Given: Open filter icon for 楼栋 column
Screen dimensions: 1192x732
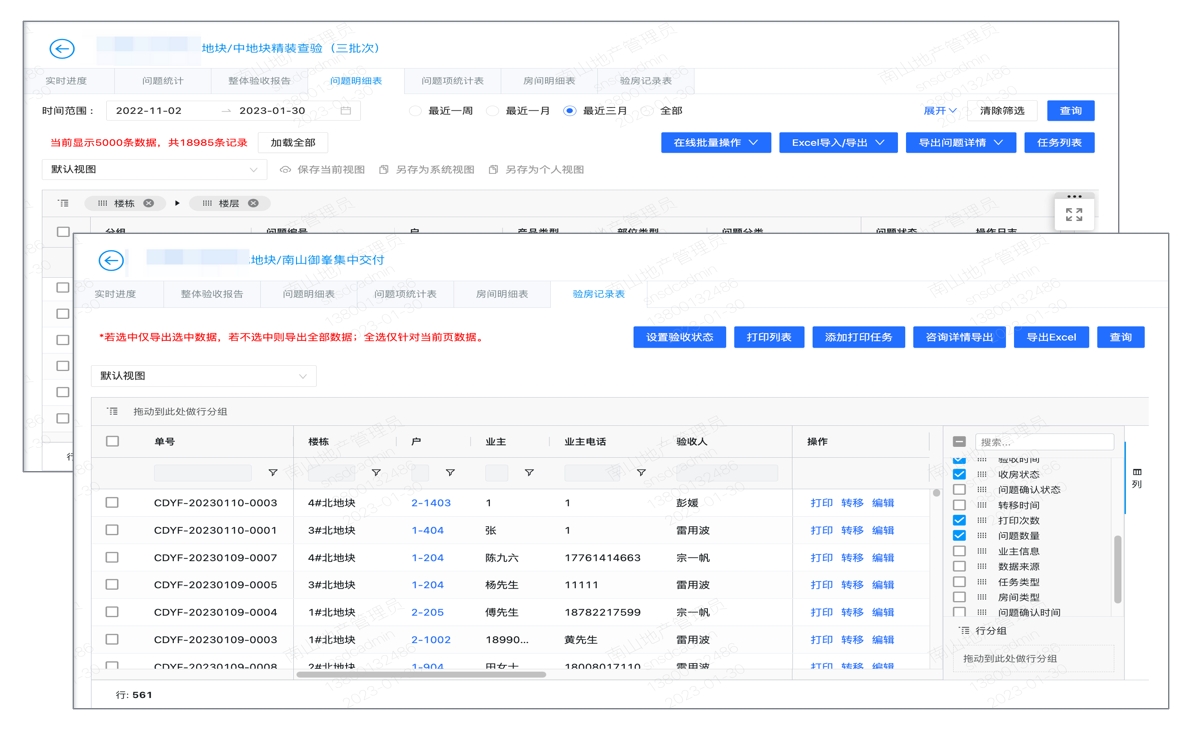Looking at the screenshot, I should pos(376,473).
